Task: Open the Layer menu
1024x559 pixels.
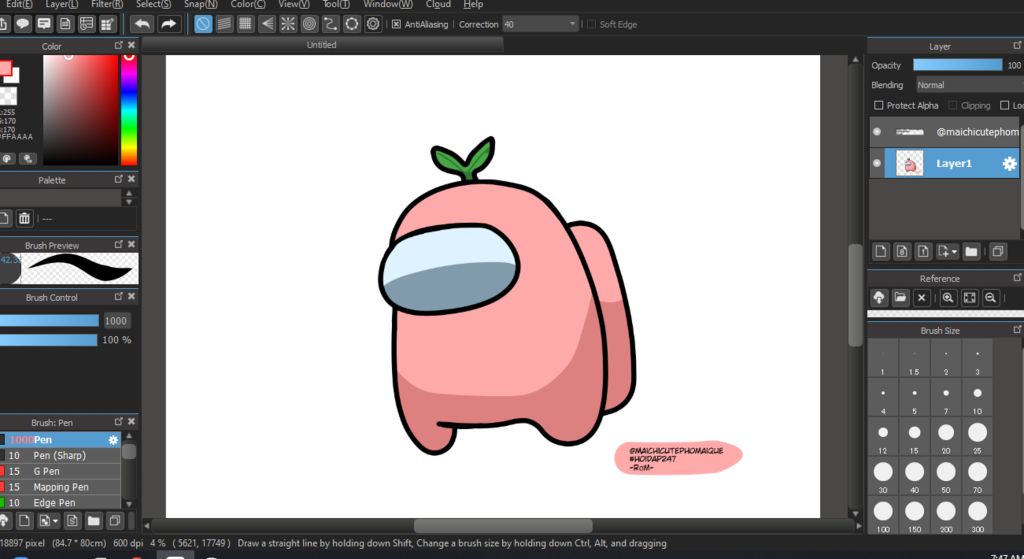Action: 61,5
